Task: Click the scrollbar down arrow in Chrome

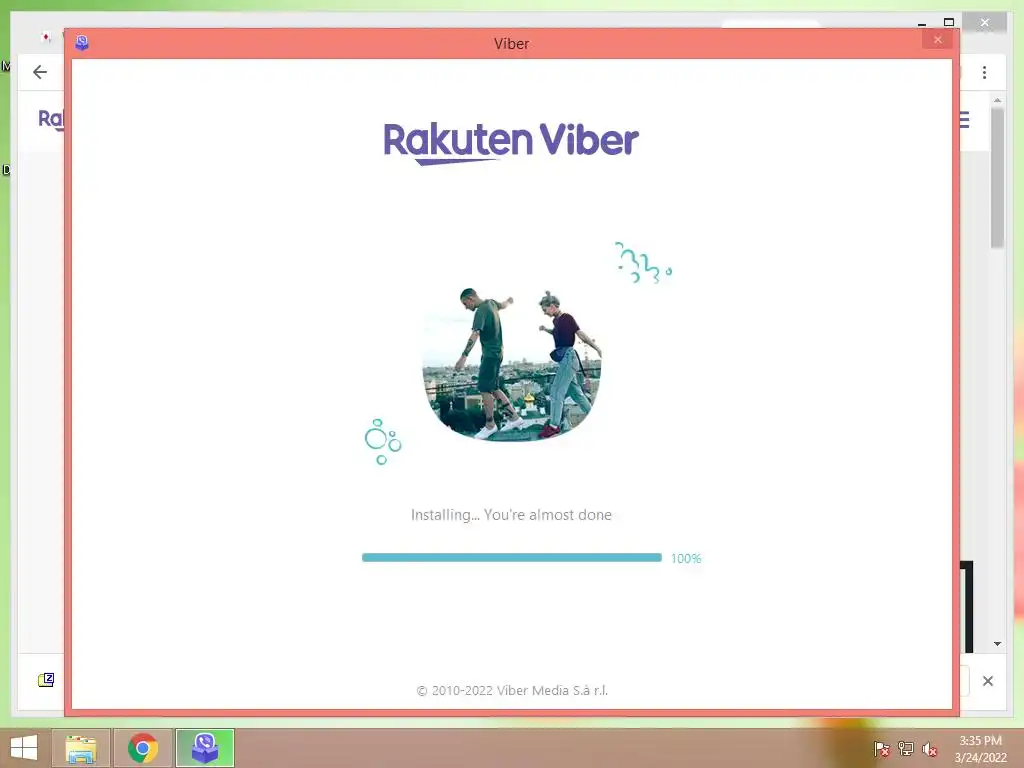Action: tap(997, 644)
